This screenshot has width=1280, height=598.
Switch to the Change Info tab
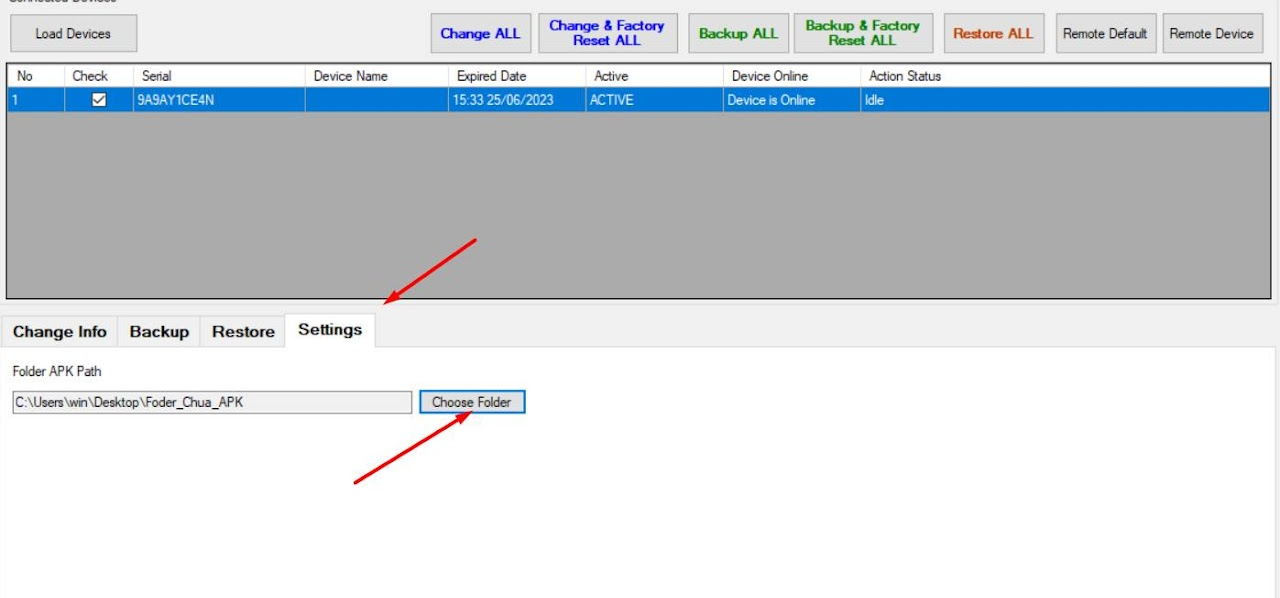(60, 332)
